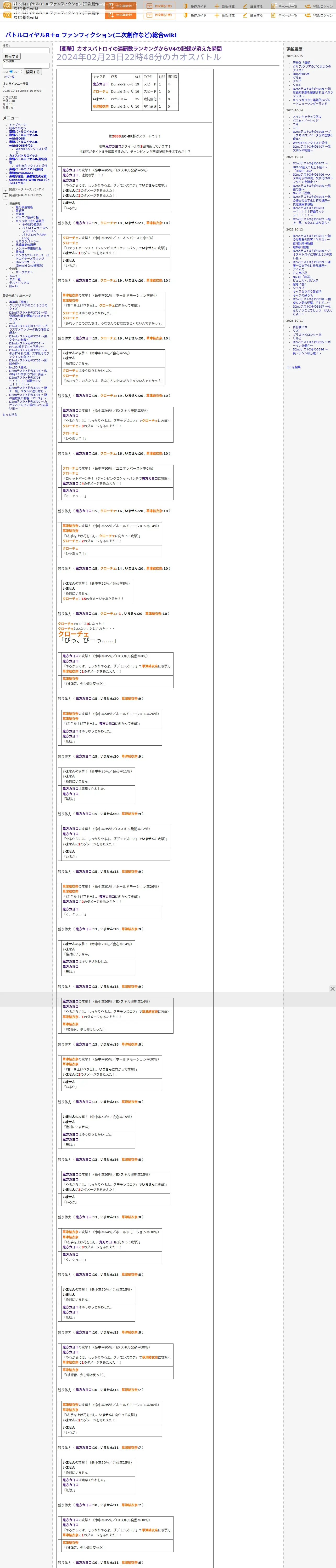Open Discordサーバー(Donald-2nd様管理) link

point(29,264)
